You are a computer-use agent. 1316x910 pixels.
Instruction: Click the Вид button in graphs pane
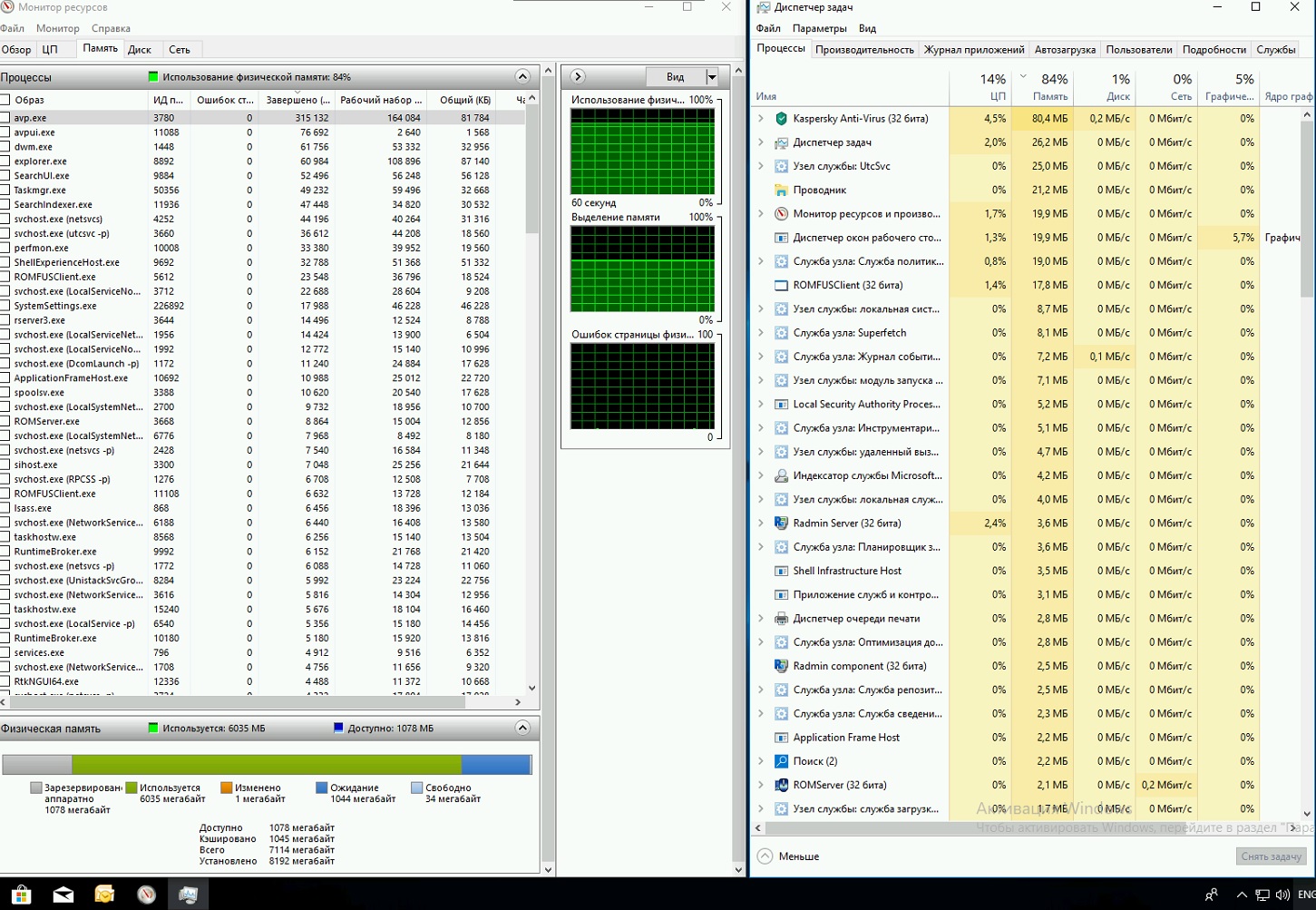(676, 77)
